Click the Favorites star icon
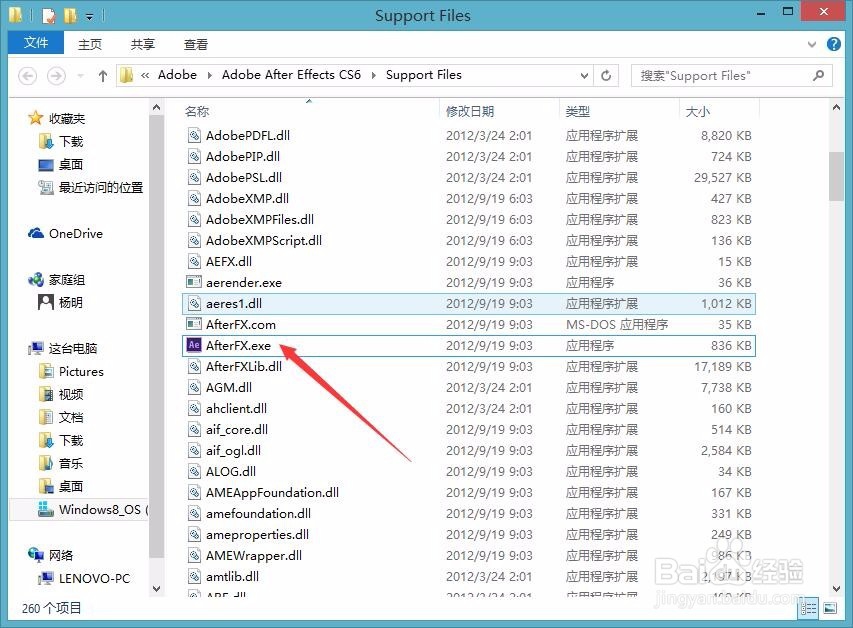 coord(36,118)
